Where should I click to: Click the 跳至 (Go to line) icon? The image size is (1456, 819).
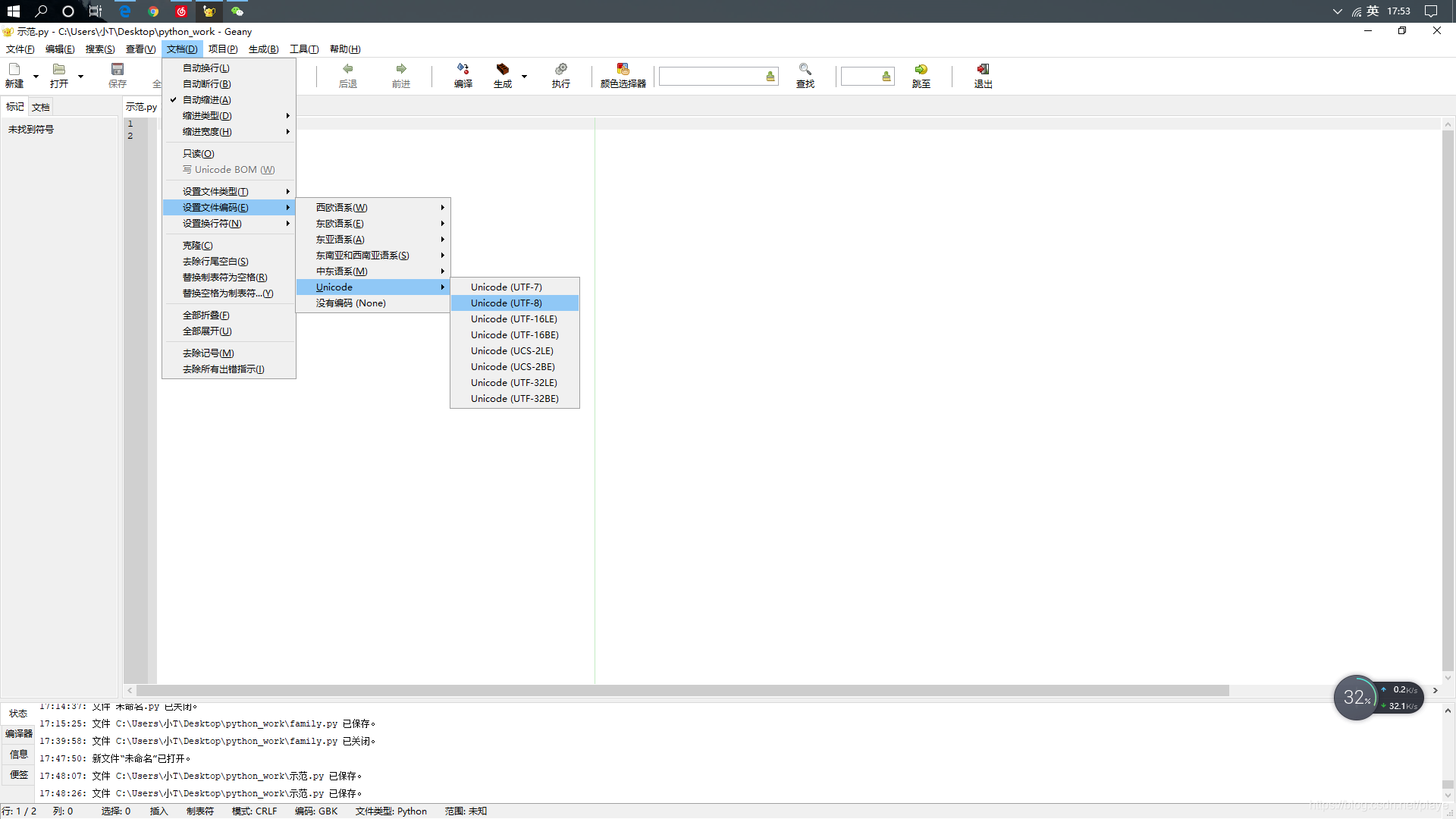[x=921, y=69]
